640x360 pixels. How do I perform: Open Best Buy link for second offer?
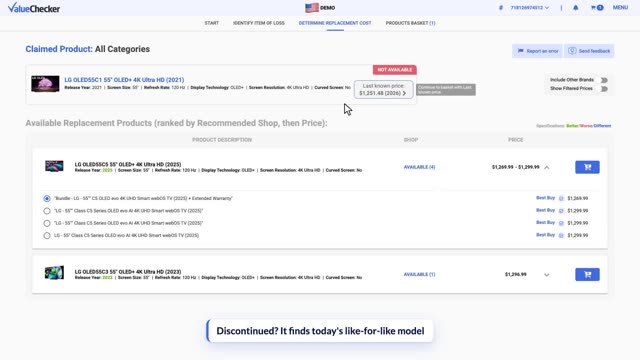click(545, 210)
